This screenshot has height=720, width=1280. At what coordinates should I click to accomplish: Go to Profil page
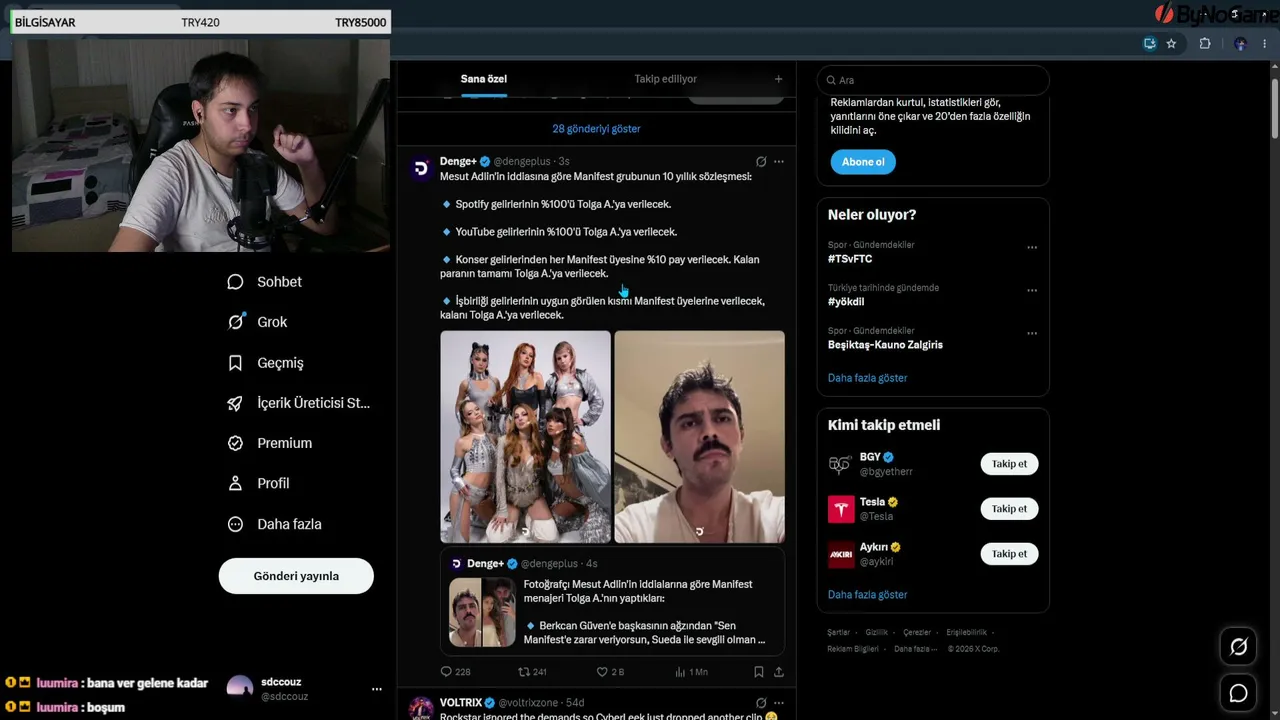[x=258, y=483]
